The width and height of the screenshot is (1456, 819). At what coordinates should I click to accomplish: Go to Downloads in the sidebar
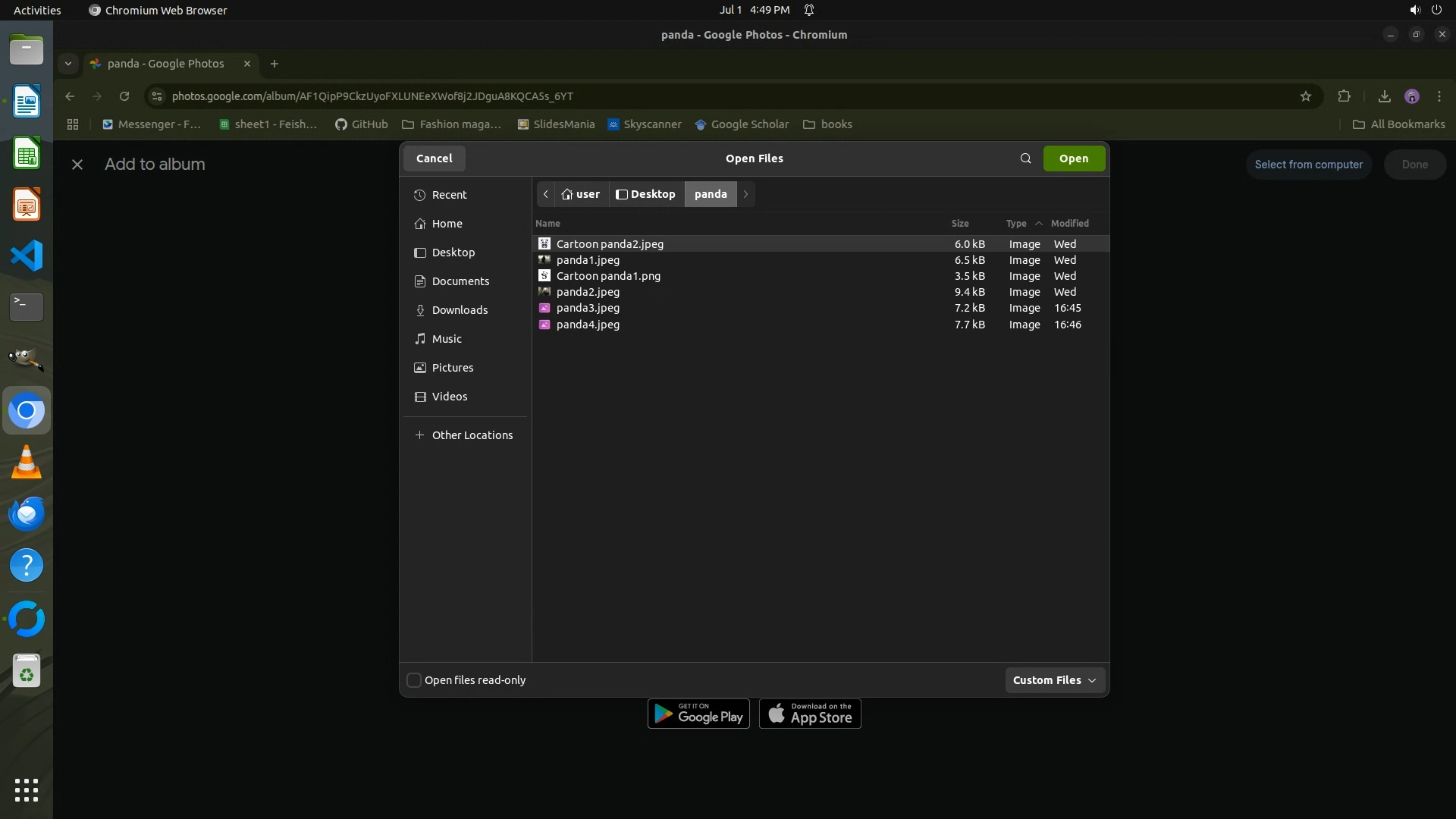tap(460, 310)
